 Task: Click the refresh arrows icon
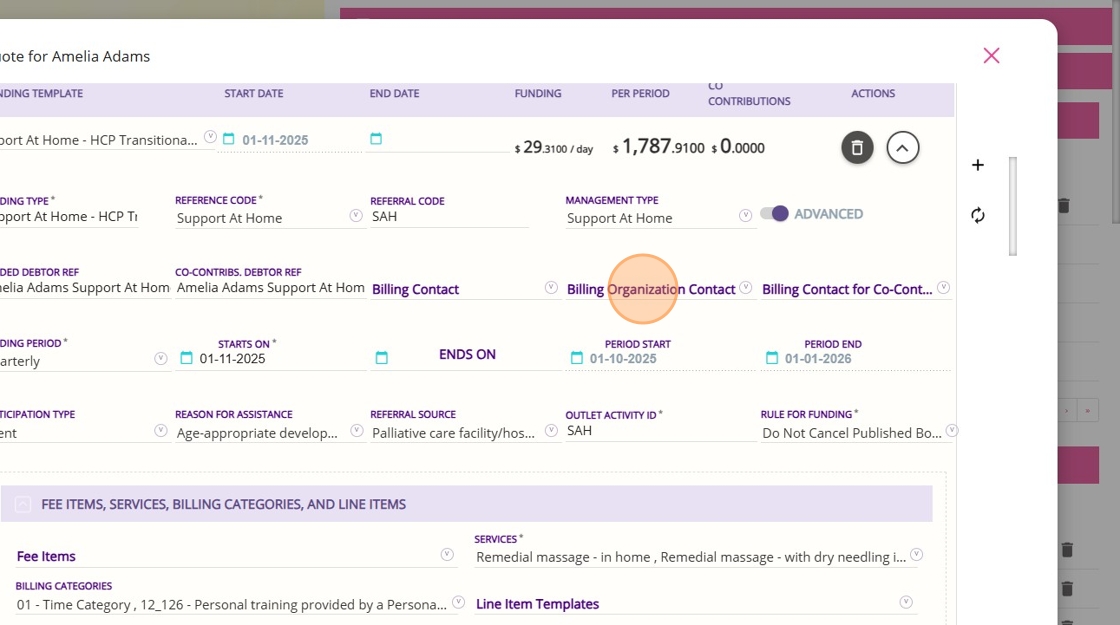[978, 215]
